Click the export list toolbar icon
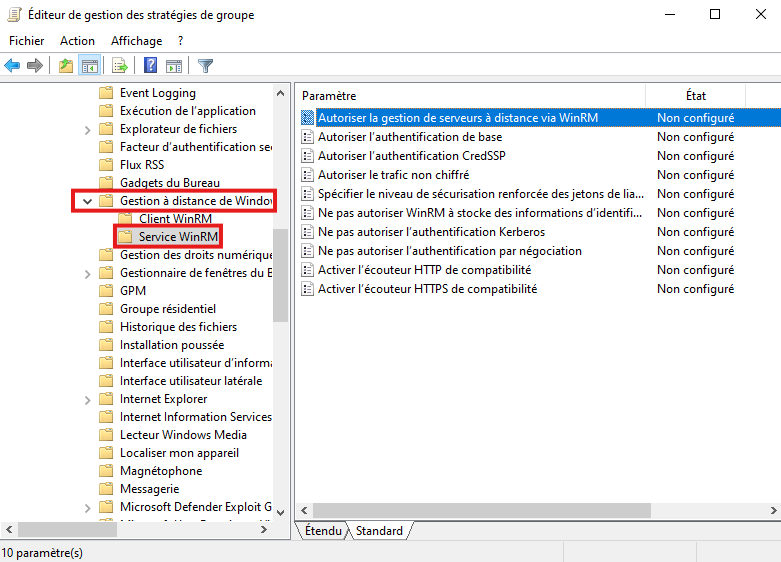781x562 pixels. click(x=120, y=66)
